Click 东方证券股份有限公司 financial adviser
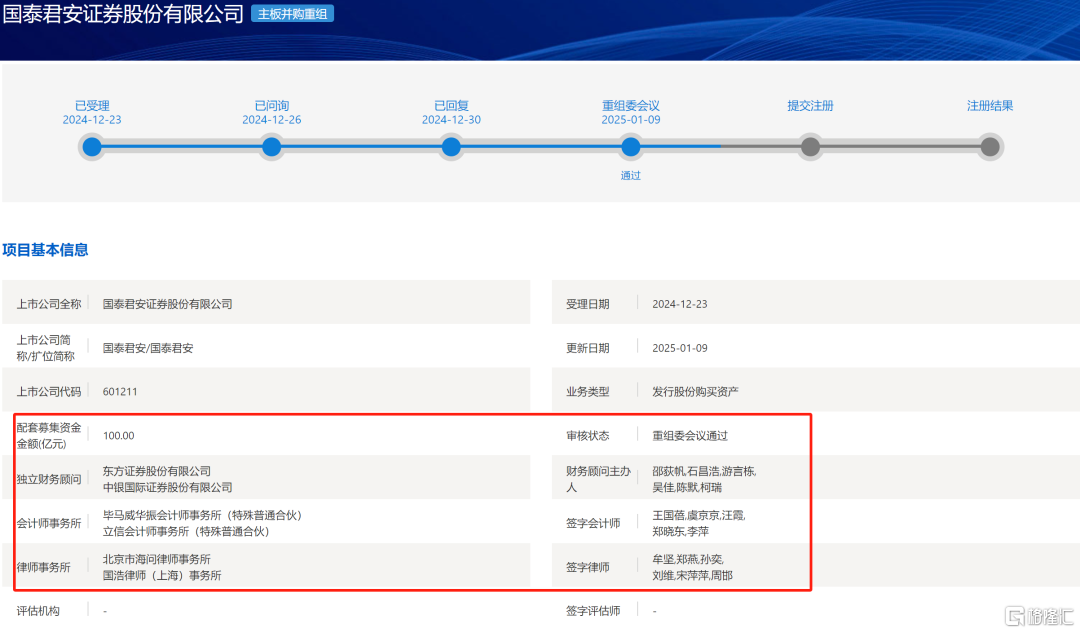Image resolution: width=1080 pixels, height=633 pixels. click(156, 471)
